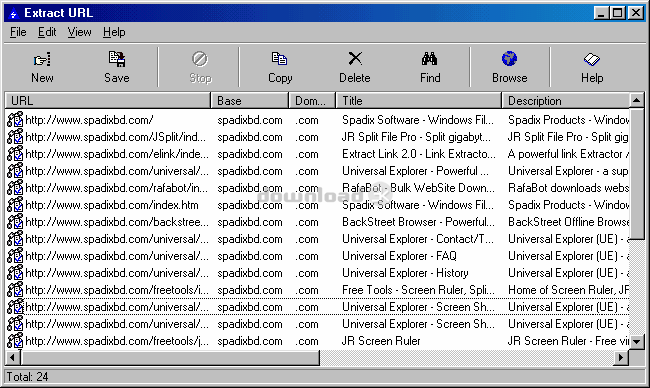Sort by the Title column header
Image resolution: width=650 pixels, height=388 pixels.
pyautogui.click(x=419, y=101)
